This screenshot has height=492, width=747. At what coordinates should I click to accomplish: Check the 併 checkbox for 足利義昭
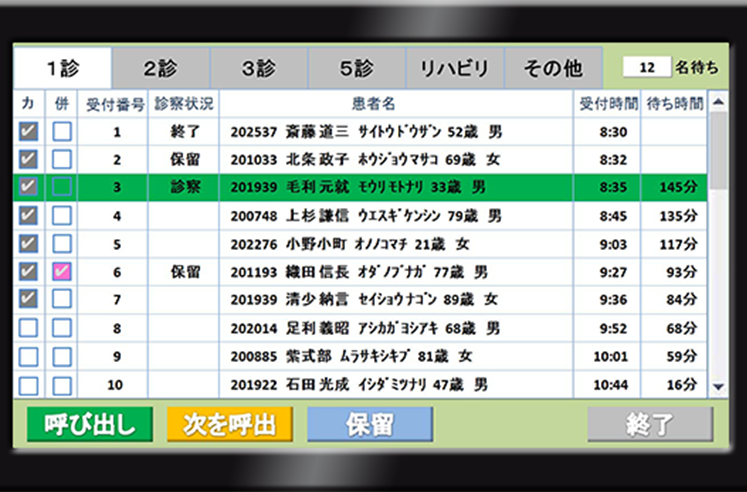click(62, 328)
